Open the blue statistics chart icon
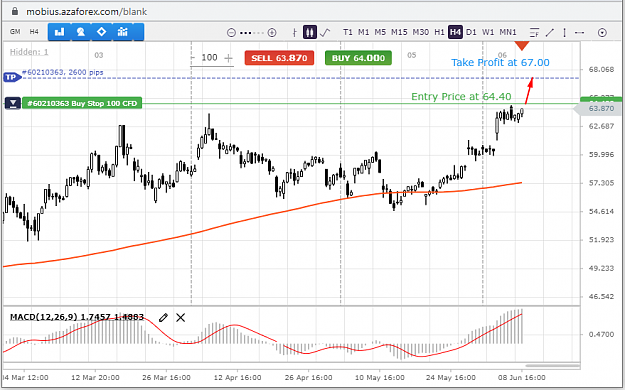The width and height of the screenshot is (625, 390). click(123, 32)
